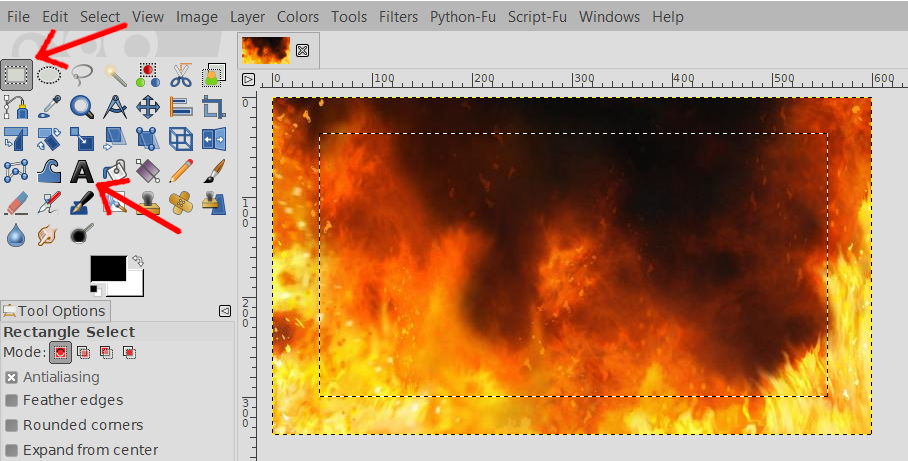Select the Blur/Sharpen droplet tool

click(x=16, y=235)
